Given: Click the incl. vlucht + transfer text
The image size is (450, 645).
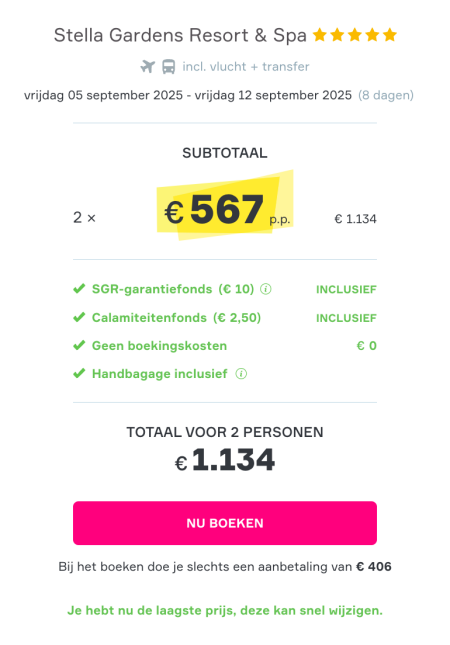Looking at the screenshot, I should (x=246, y=67).
